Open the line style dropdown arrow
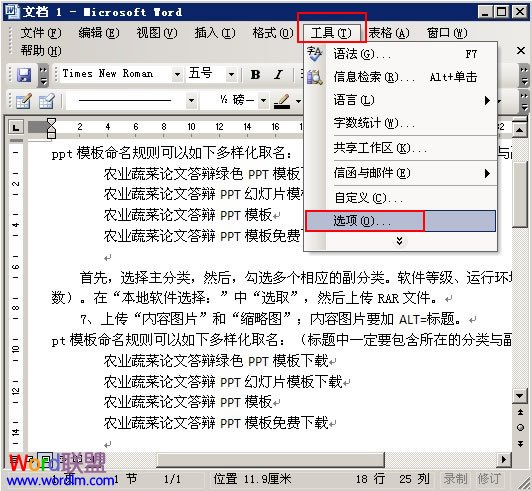532x491 pixels. point(191,100)
